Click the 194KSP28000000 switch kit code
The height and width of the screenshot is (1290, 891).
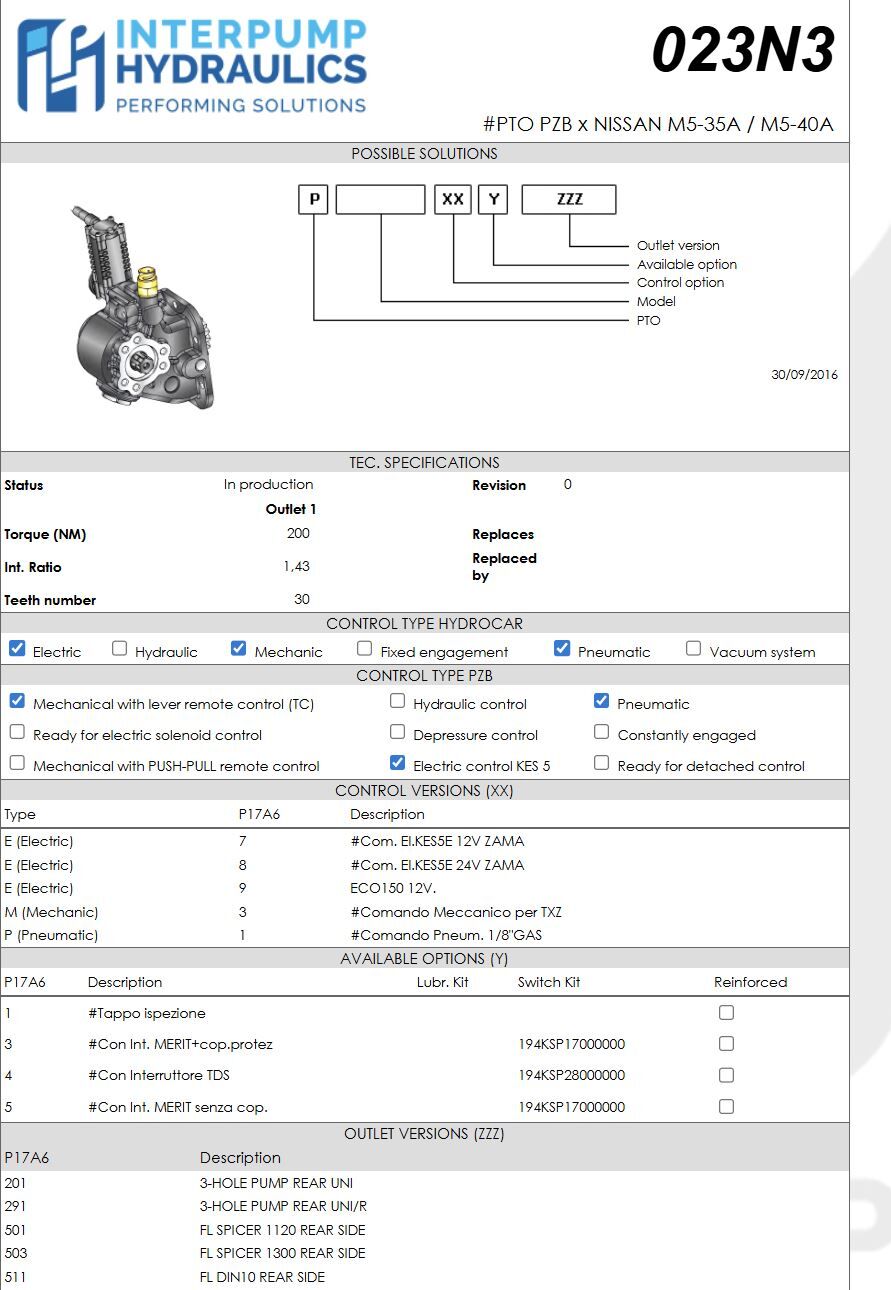pyautogui.click(x=571, y=1076)
